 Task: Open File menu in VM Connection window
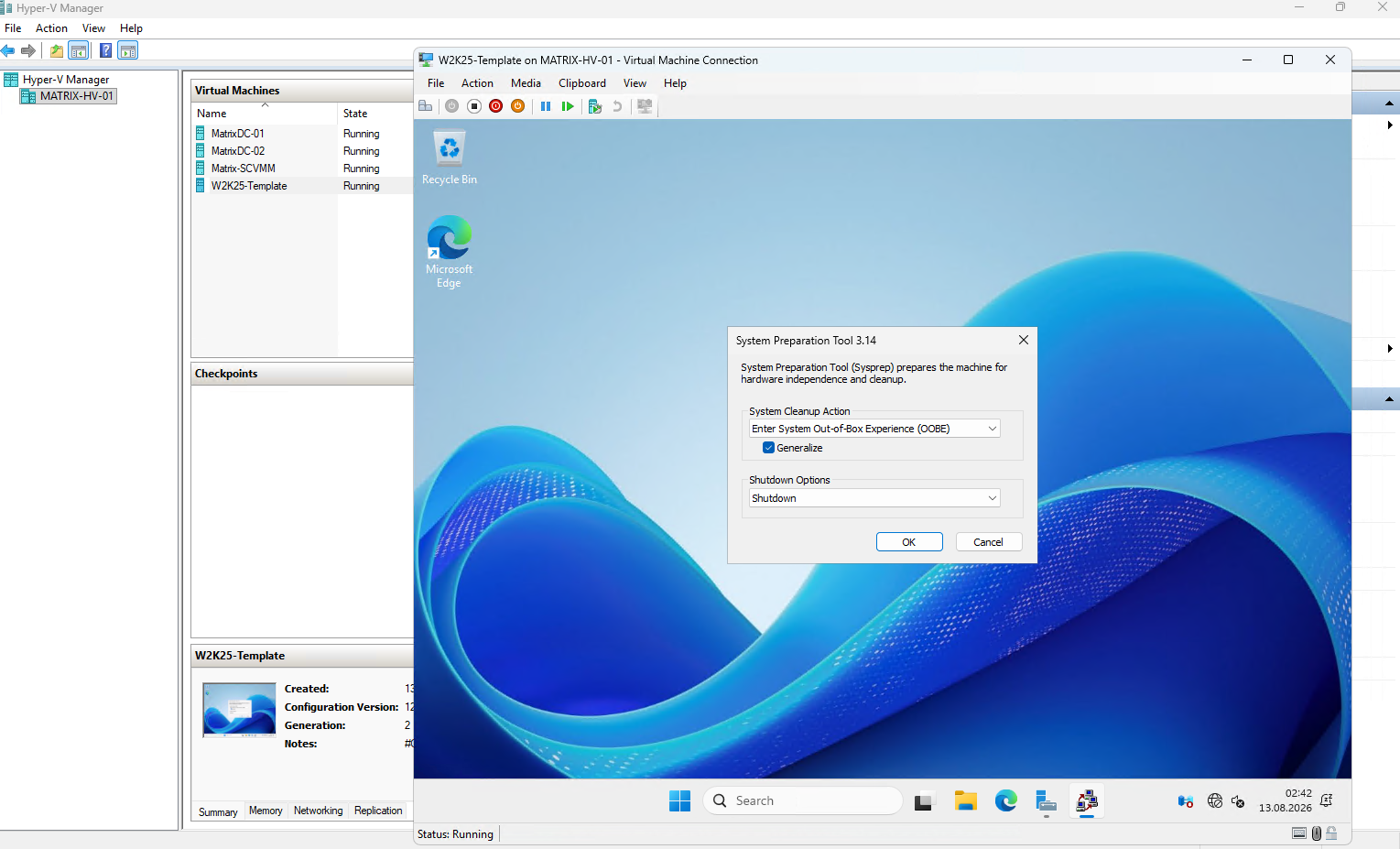coord(436,83)
